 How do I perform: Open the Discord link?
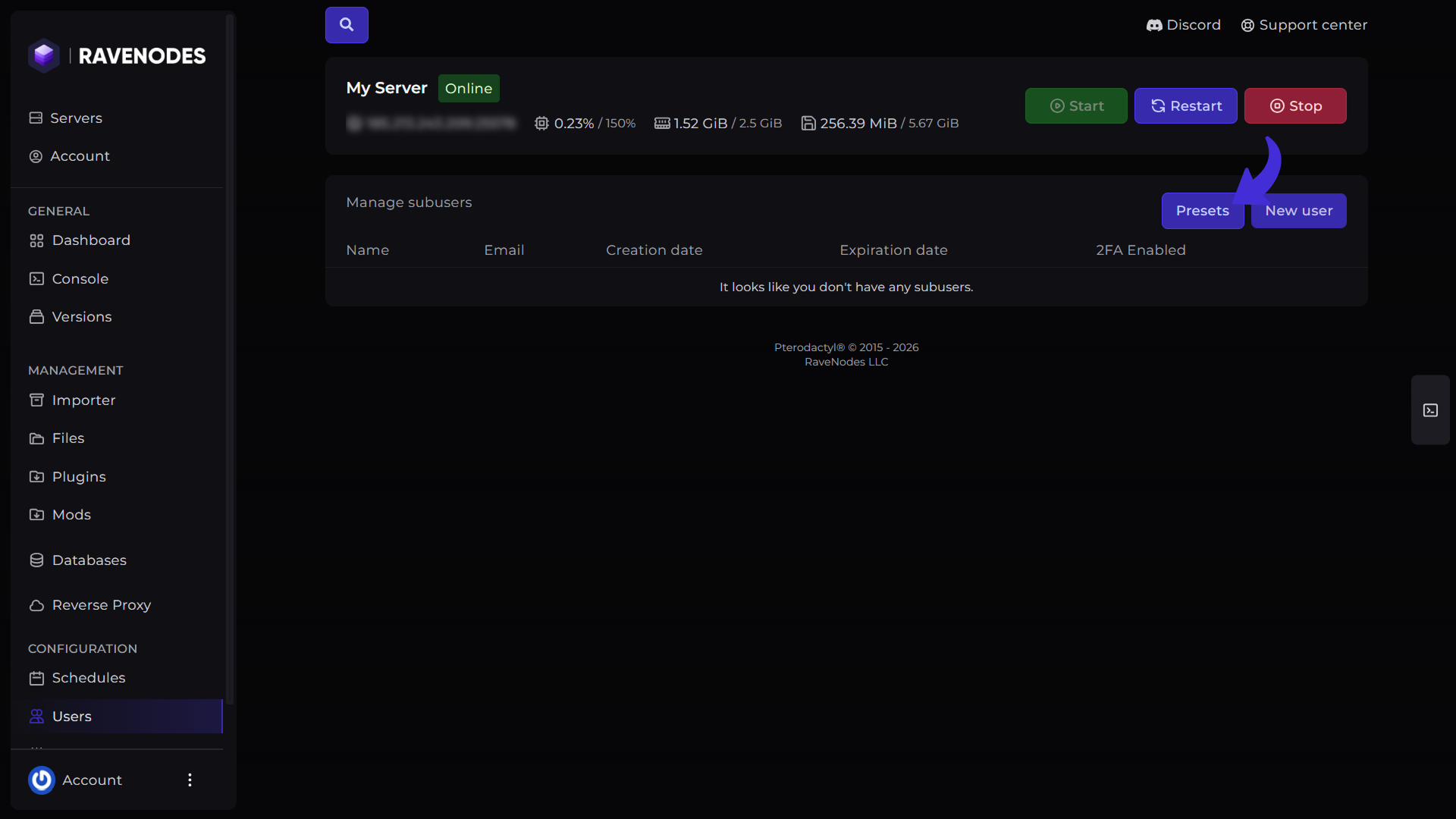point(1183,25)
